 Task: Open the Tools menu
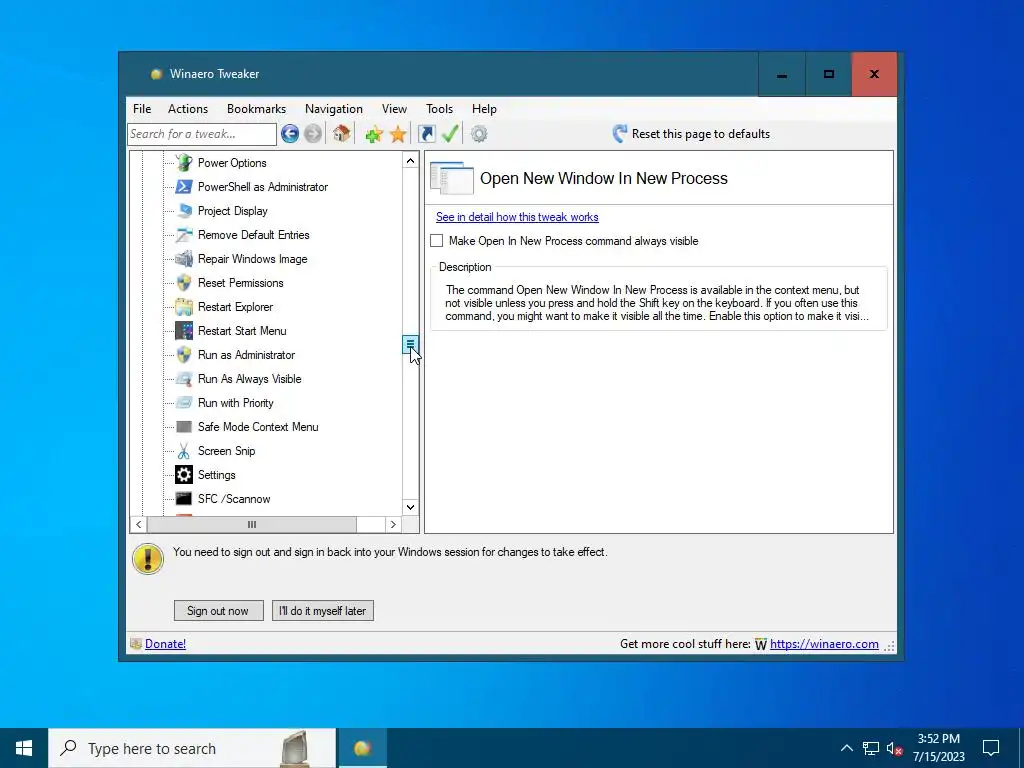(x=440, y=109)
